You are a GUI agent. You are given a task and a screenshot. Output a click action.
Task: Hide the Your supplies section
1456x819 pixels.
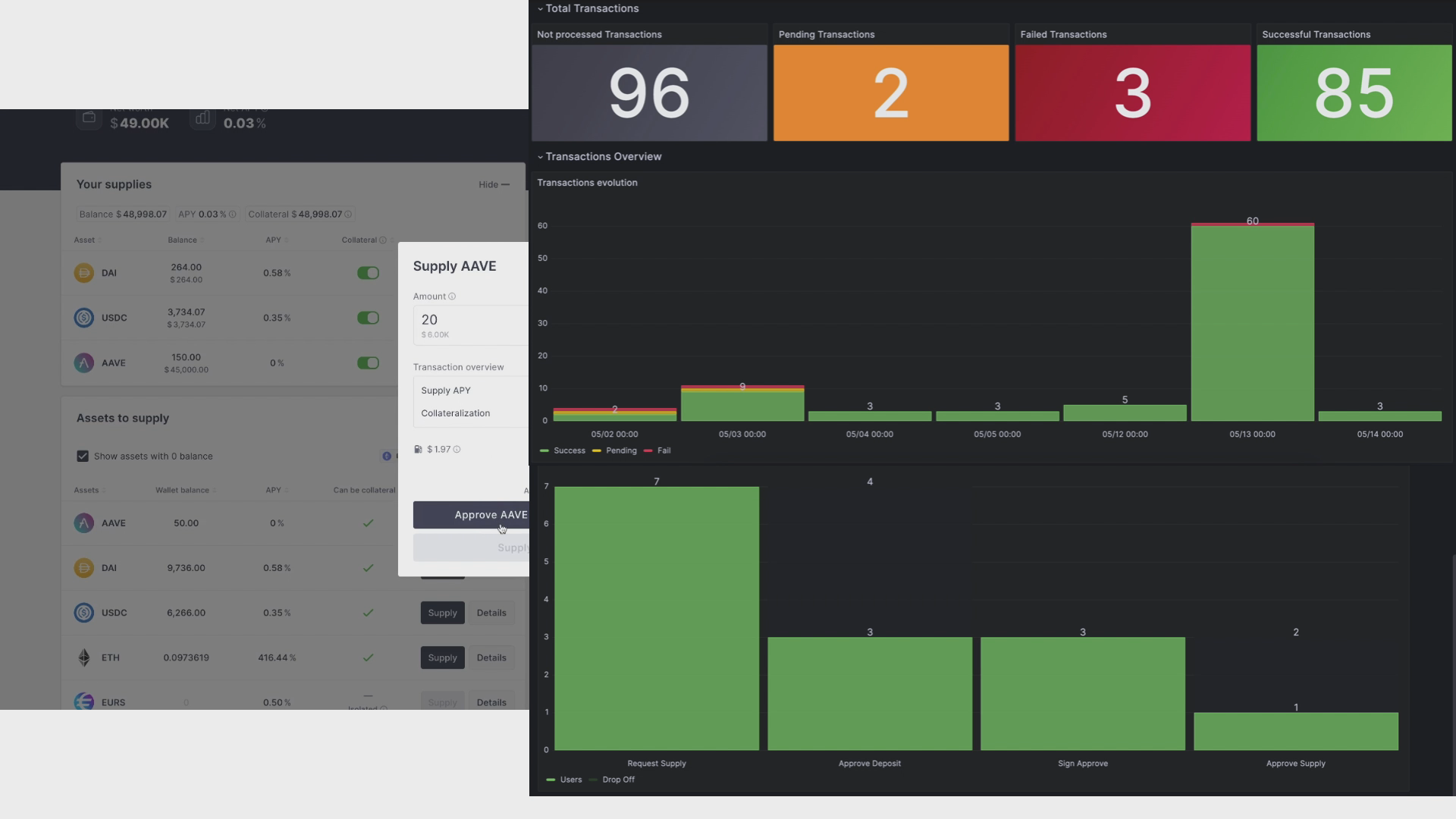tap(494, 184)
